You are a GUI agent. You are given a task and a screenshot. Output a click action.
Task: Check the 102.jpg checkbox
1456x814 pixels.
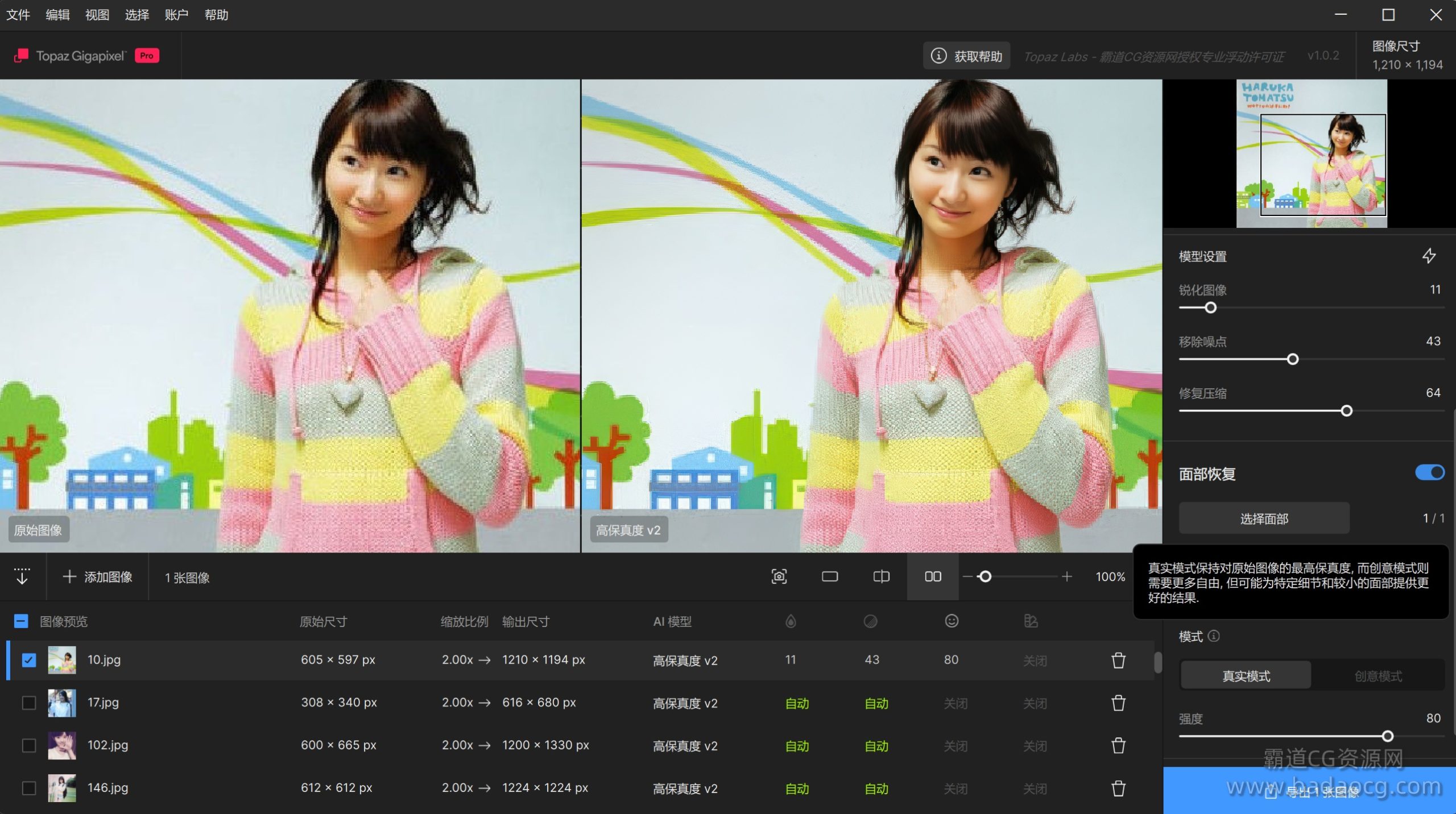click(x=28, y=745)
